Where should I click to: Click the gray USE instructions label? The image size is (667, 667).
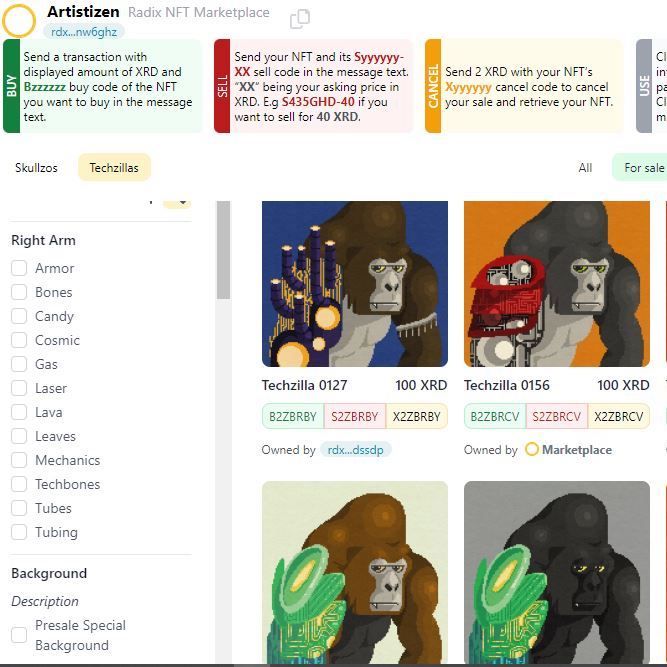point(644,86)
